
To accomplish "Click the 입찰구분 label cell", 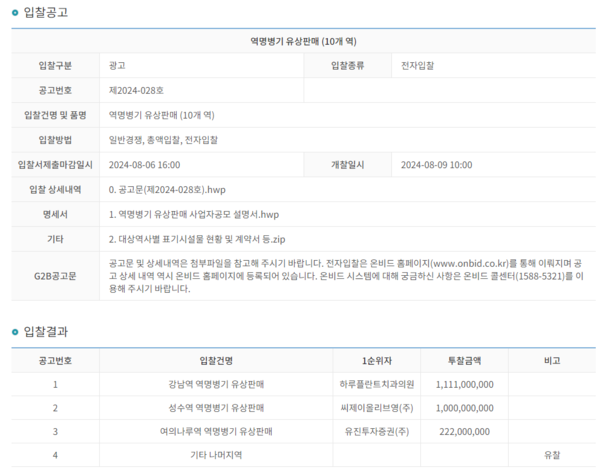I will click(x=55, y=65).
